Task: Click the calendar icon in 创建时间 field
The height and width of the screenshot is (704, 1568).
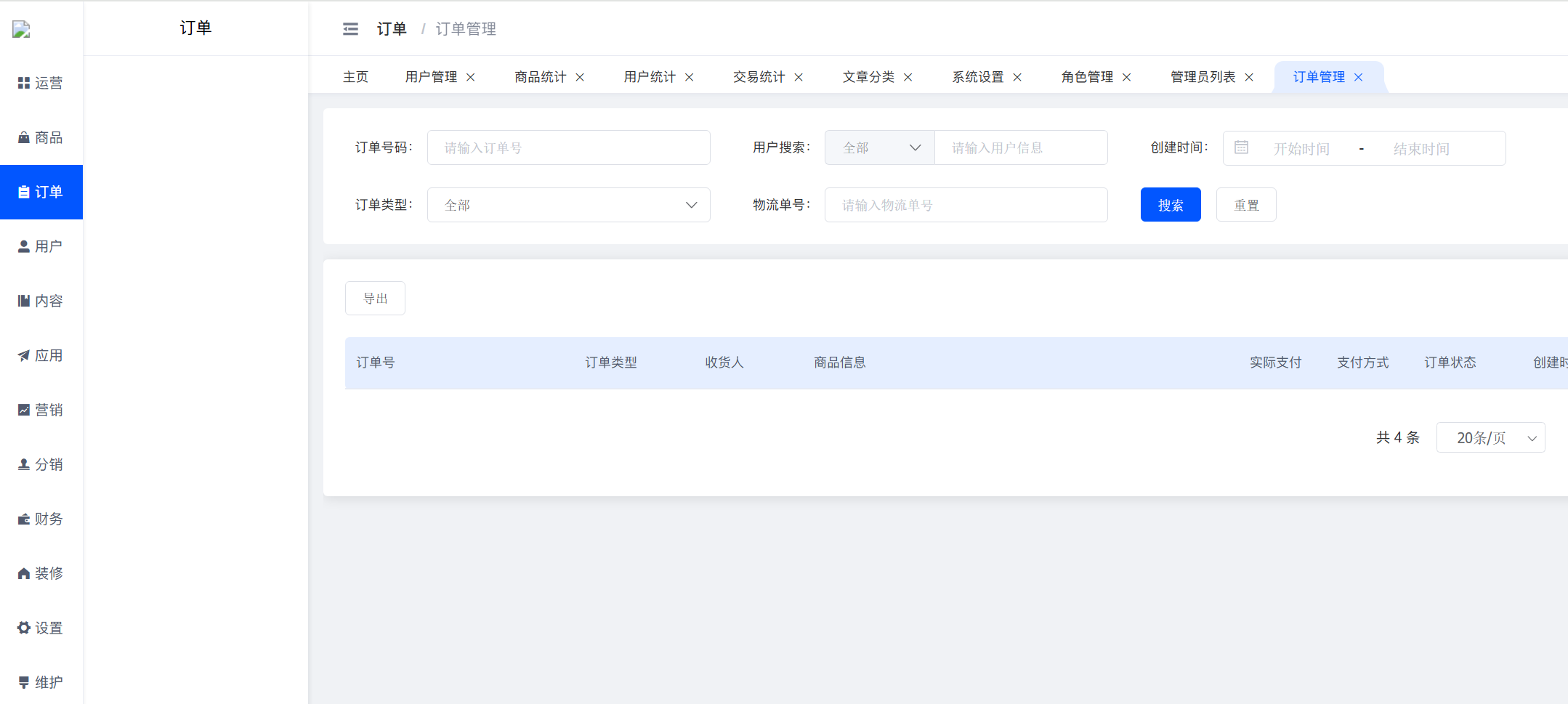Action: 1241,148
